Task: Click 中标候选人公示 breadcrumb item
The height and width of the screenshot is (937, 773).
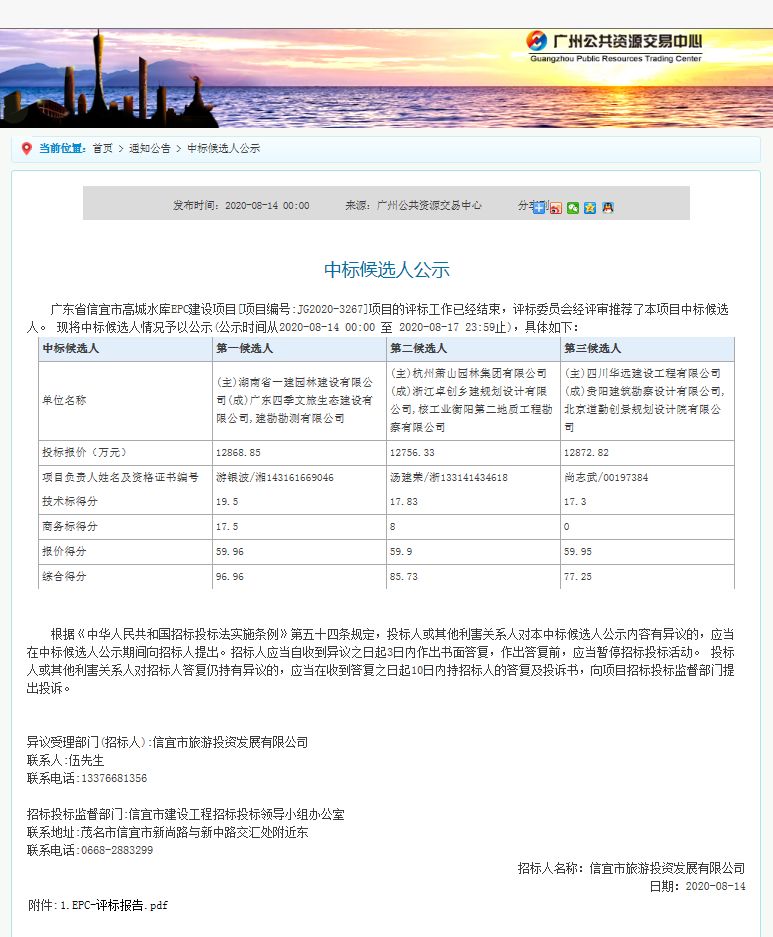Action: 223,148
